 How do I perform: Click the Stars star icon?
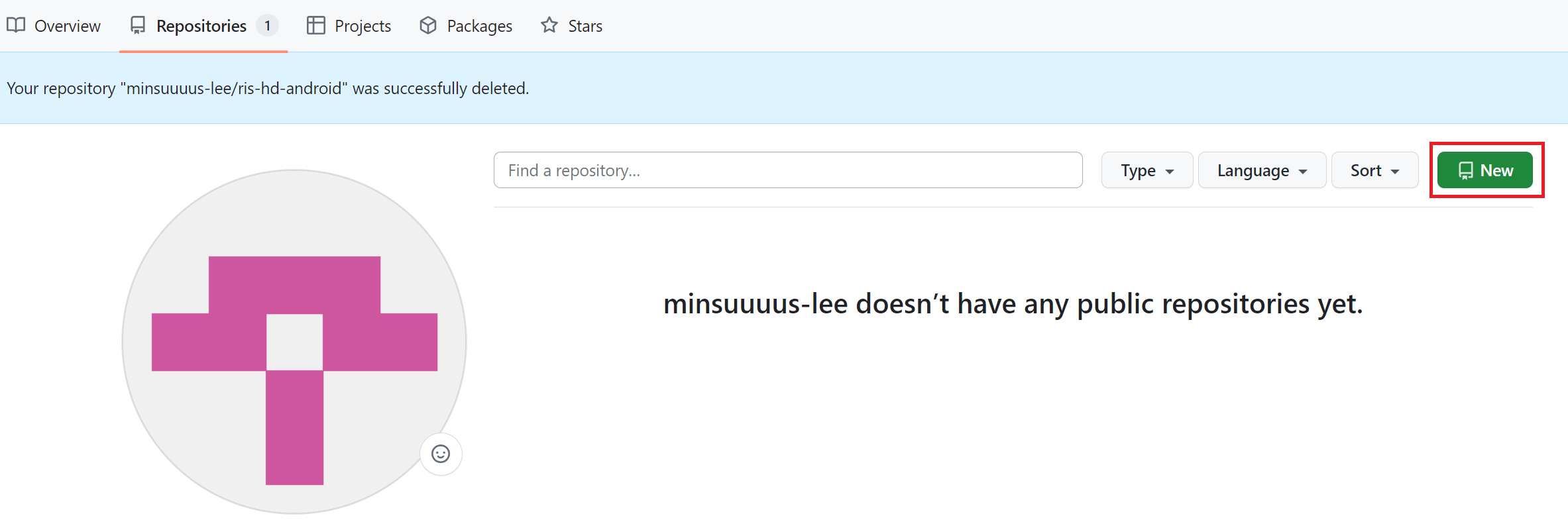(x=549, y=25)
